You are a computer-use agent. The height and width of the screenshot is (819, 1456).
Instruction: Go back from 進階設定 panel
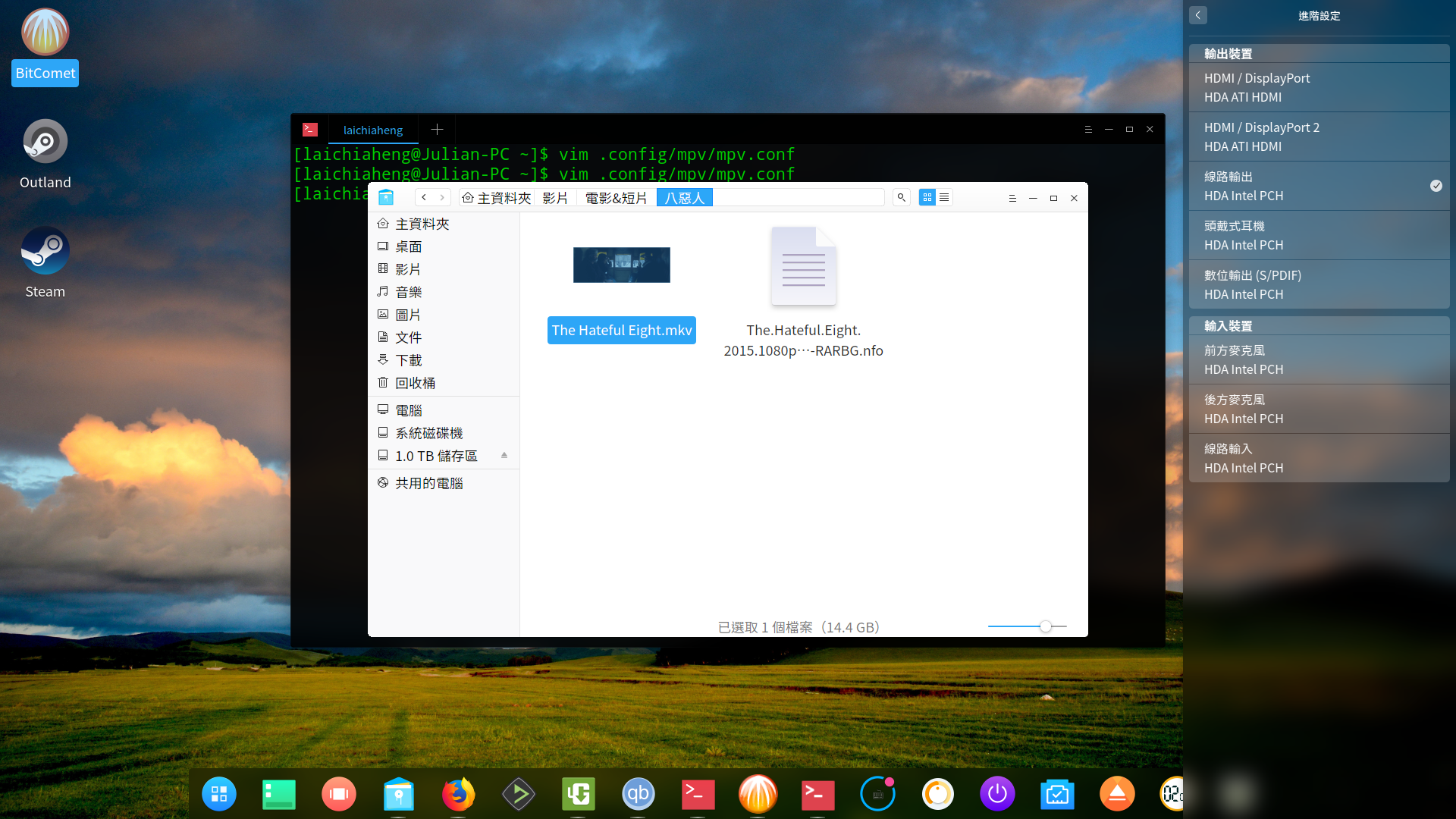coord(1198,15)
